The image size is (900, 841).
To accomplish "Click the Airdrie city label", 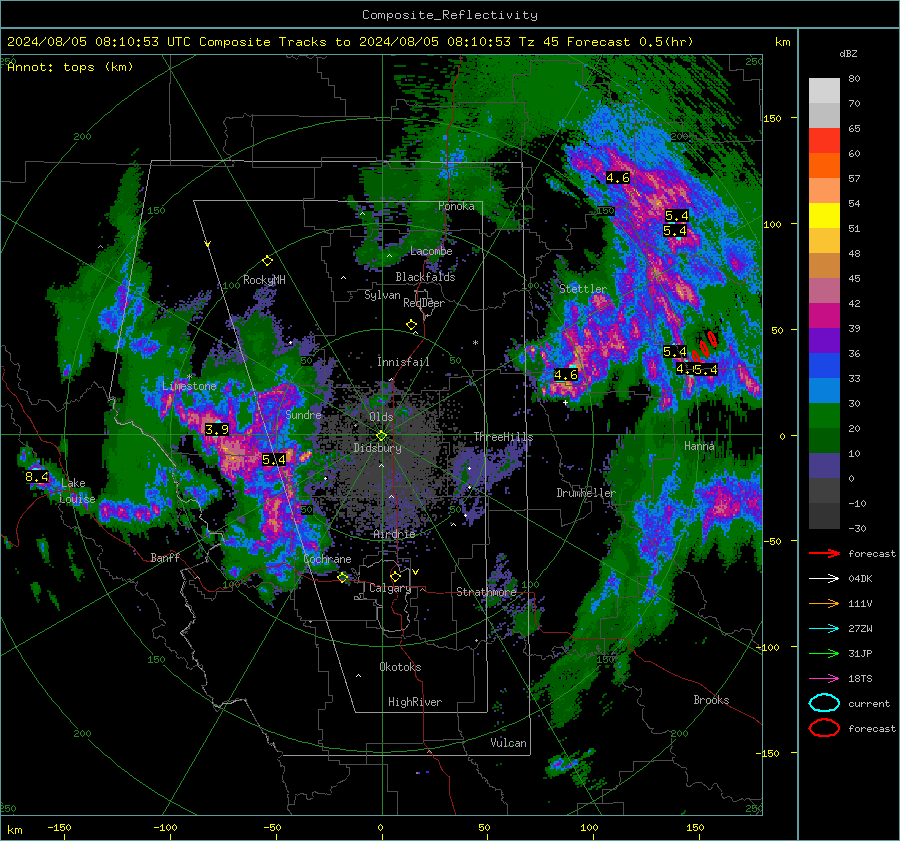I will point(394,534).
